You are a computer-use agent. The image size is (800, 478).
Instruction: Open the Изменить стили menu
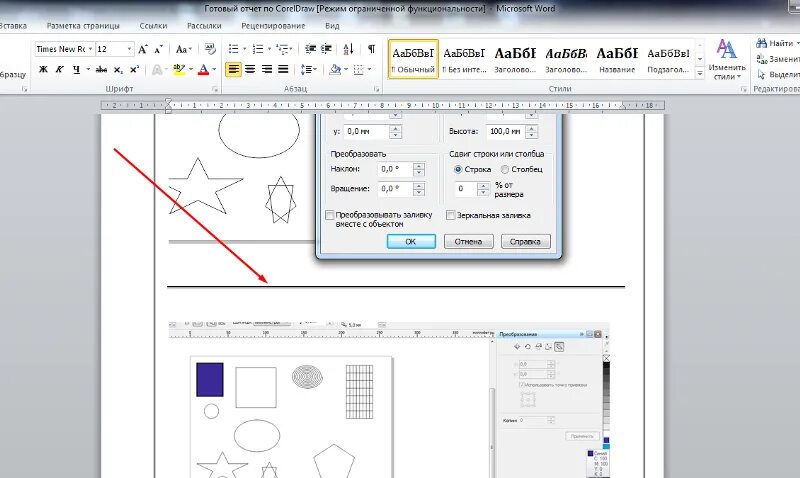point(727,59)
